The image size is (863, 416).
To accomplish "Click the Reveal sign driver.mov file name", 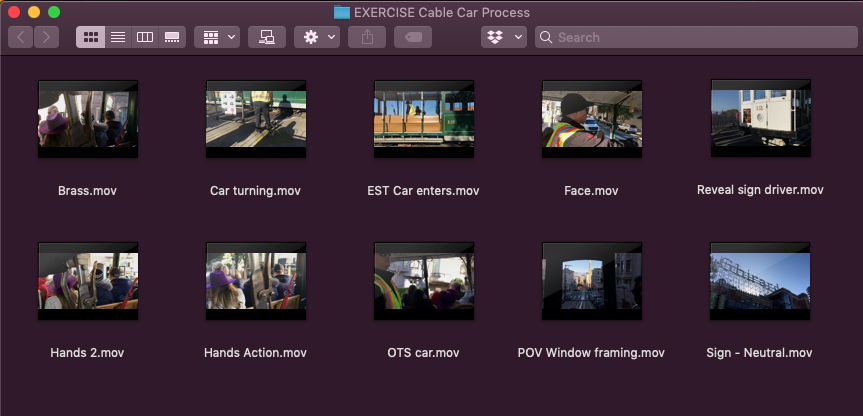I will (x=760, y=190).
